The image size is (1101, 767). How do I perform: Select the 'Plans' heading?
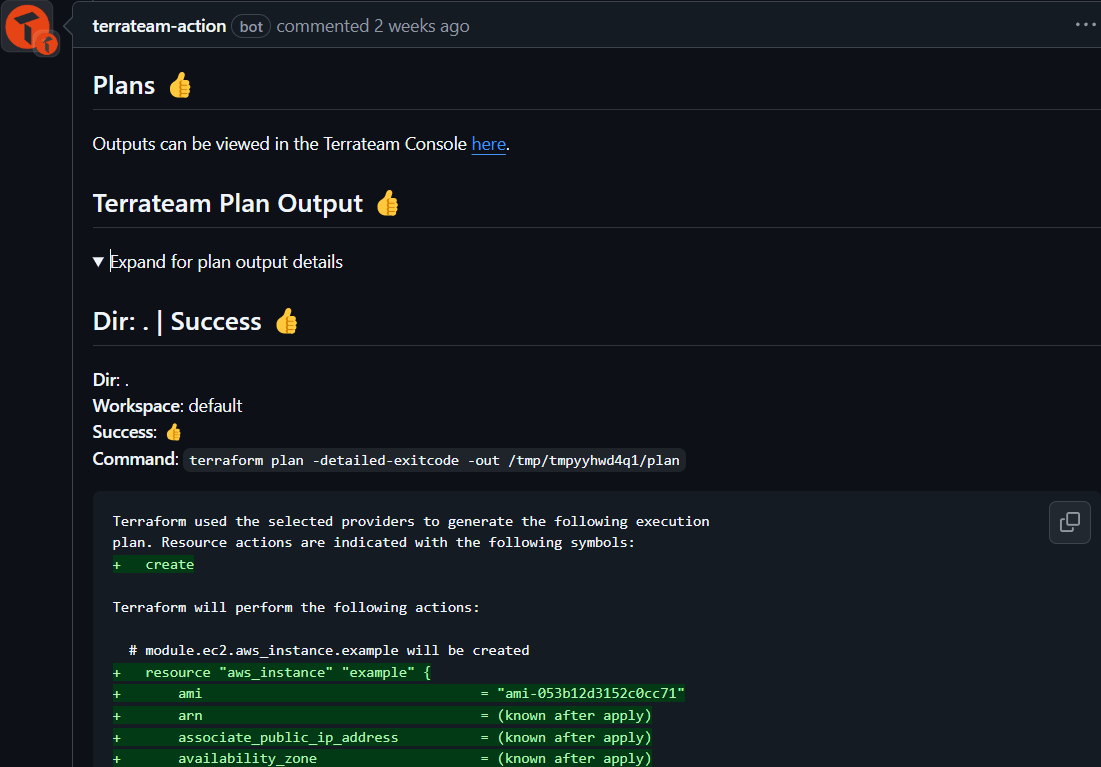[x=124, y=86]
